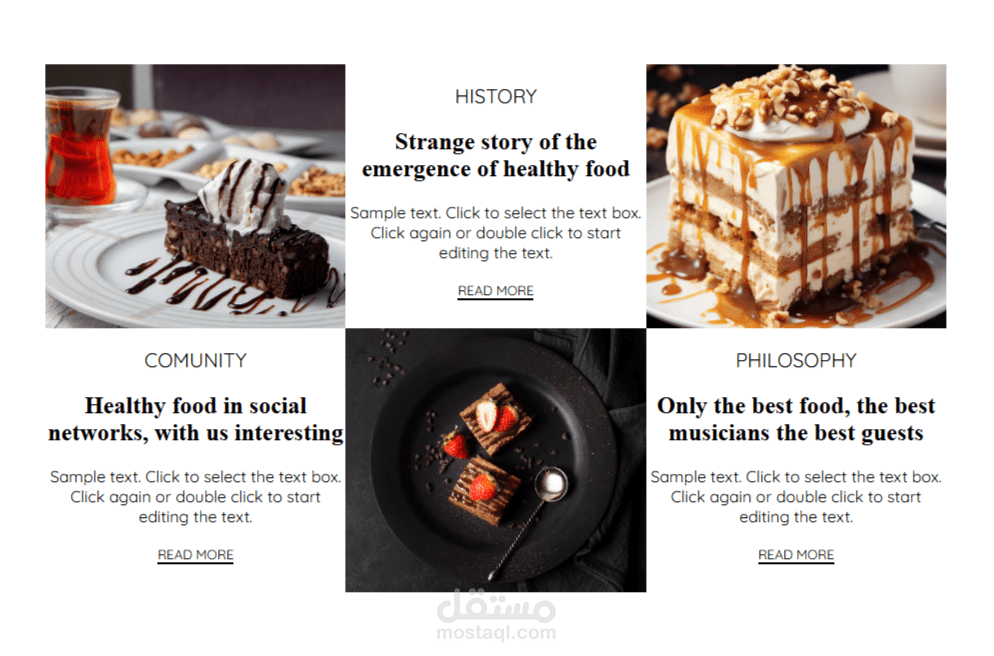Click the spoon on the black plate
Viewport: 994px width, 656px height.
(x=527, y=522)
